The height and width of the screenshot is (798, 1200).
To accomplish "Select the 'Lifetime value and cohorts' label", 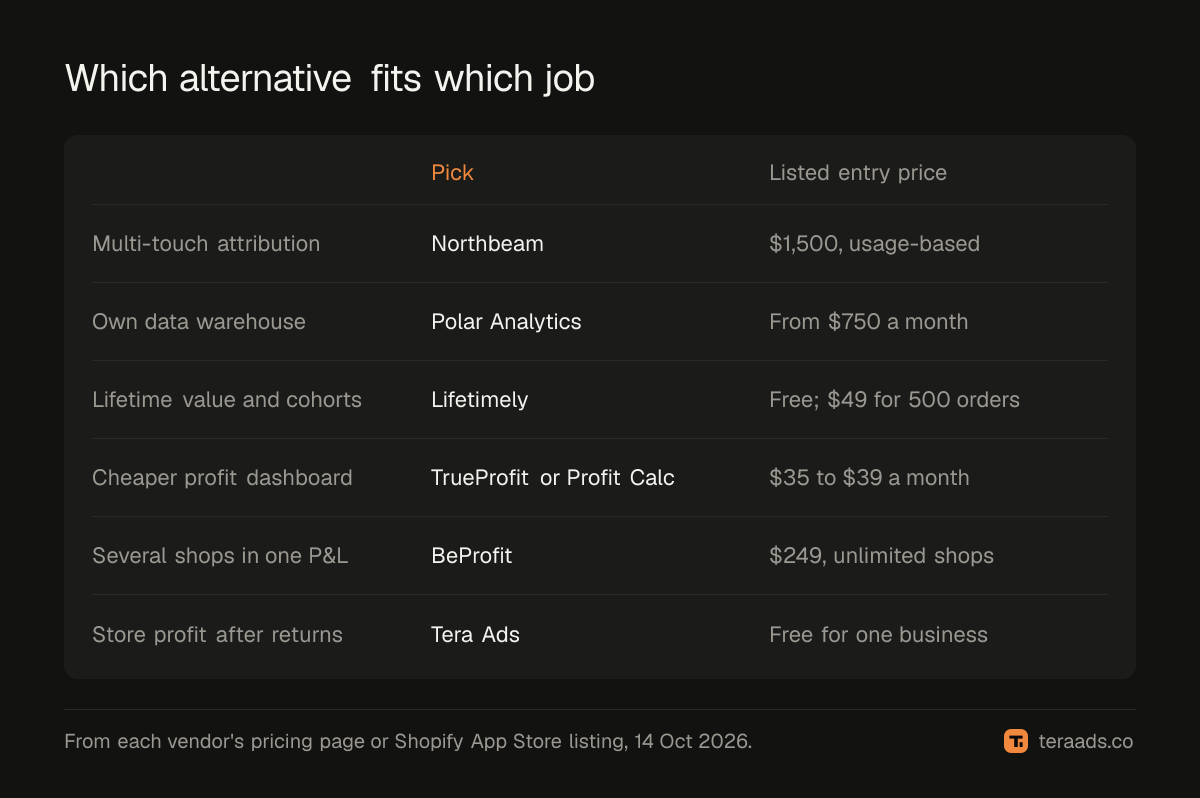I will pyautogui.click(x=227, y=399).
